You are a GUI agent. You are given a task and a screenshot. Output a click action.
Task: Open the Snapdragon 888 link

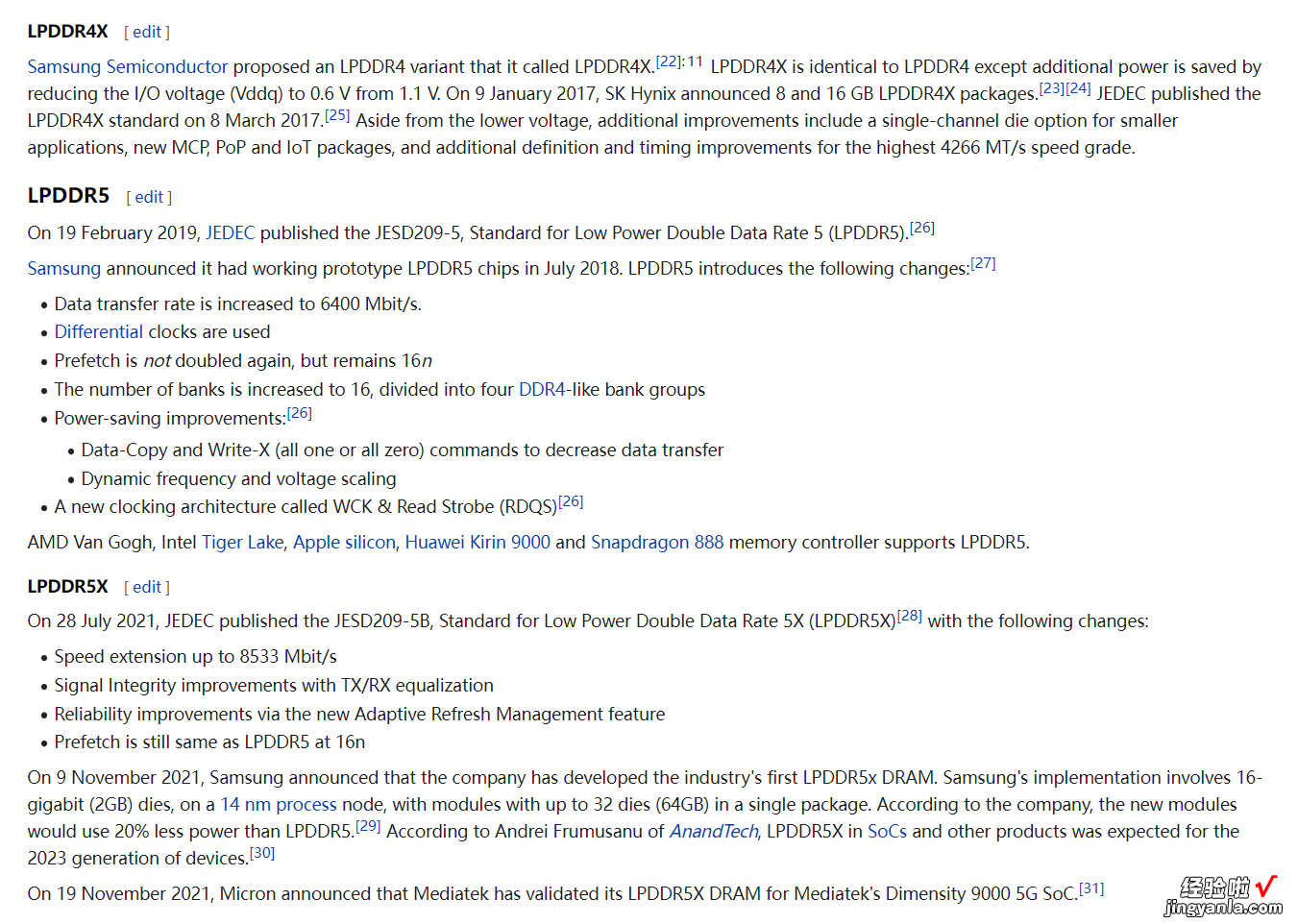tap(657, 542)
